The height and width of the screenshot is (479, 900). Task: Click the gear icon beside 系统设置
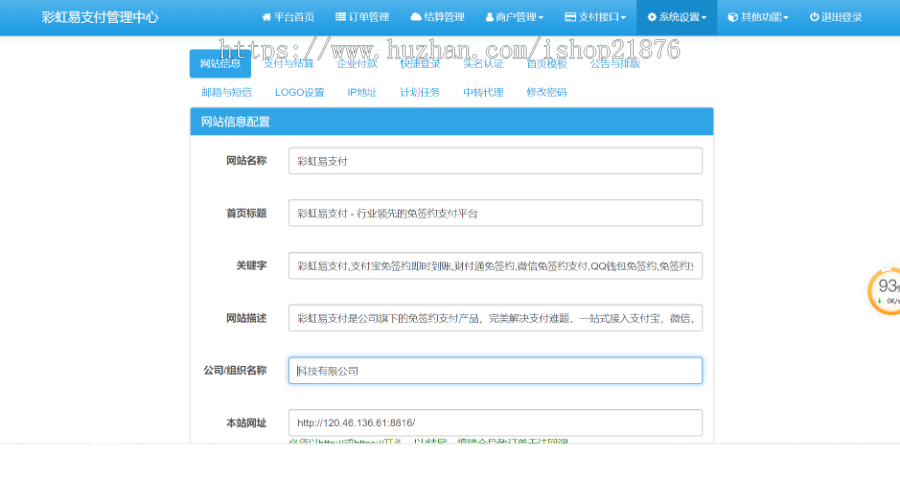tap(652, 17)
